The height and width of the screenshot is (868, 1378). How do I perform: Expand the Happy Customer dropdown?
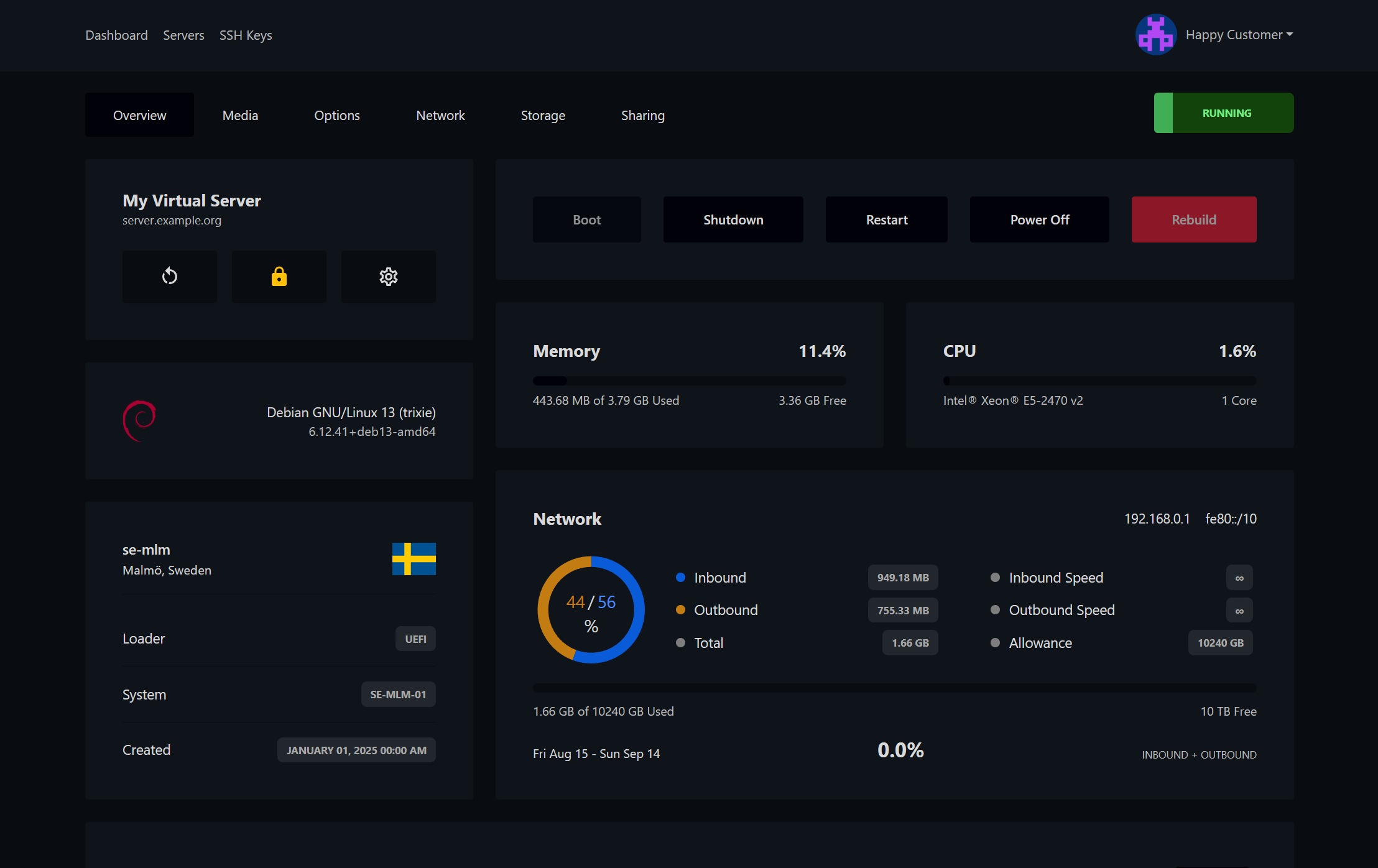click(x=1239, y=35)
